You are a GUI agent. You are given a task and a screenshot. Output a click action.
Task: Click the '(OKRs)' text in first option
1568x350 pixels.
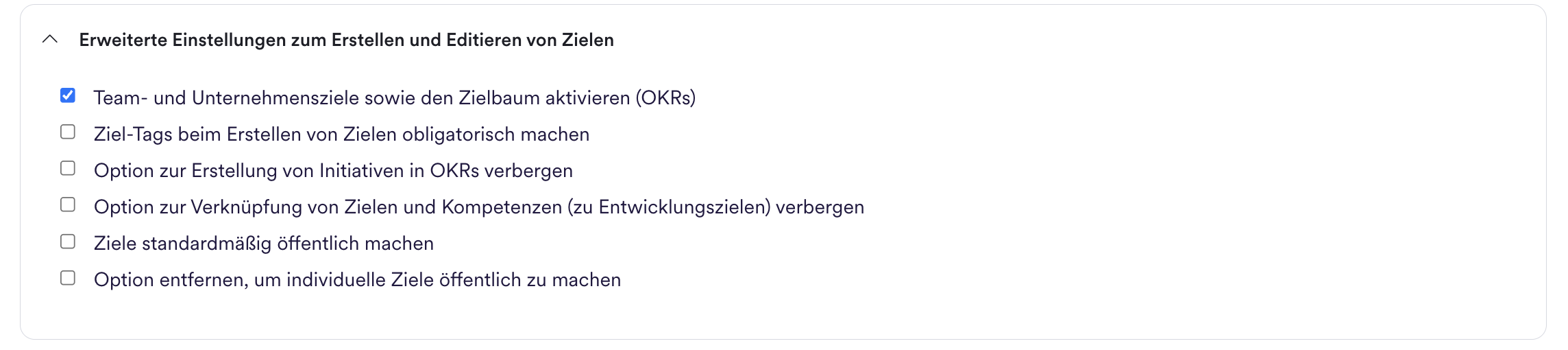pyautogui.click(x=665, y=98)
